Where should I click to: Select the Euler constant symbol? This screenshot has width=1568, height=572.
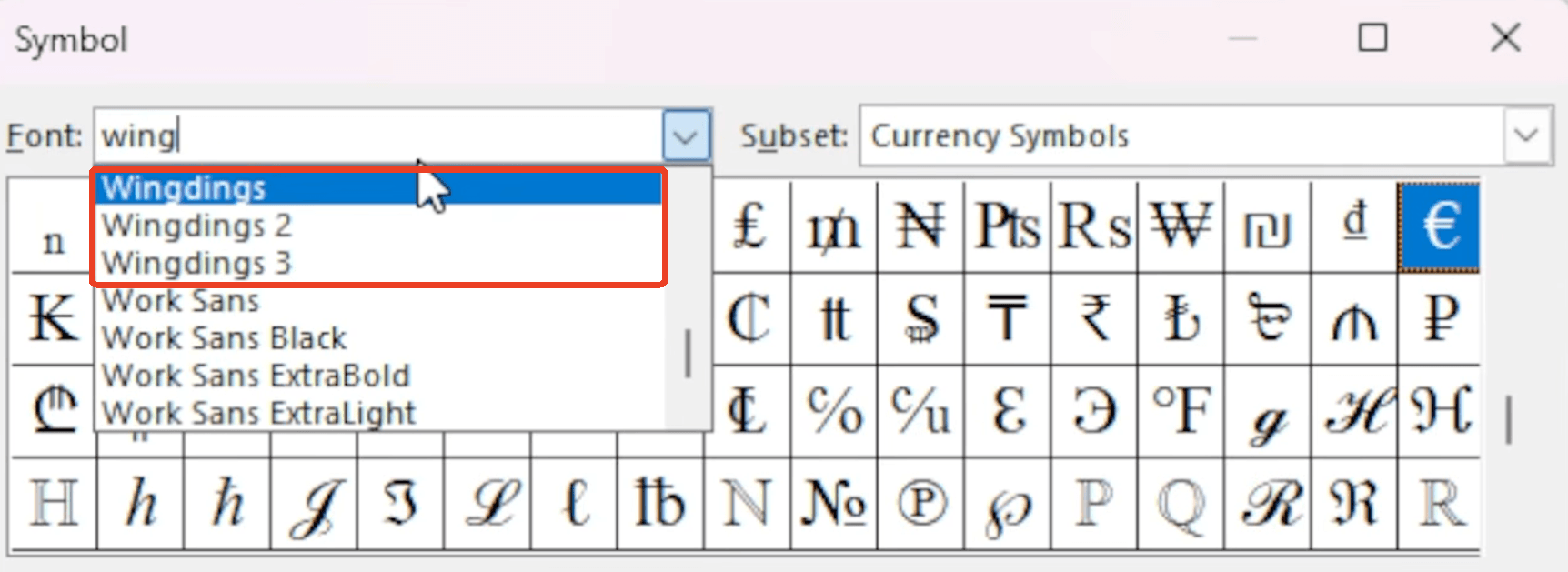1008,412
